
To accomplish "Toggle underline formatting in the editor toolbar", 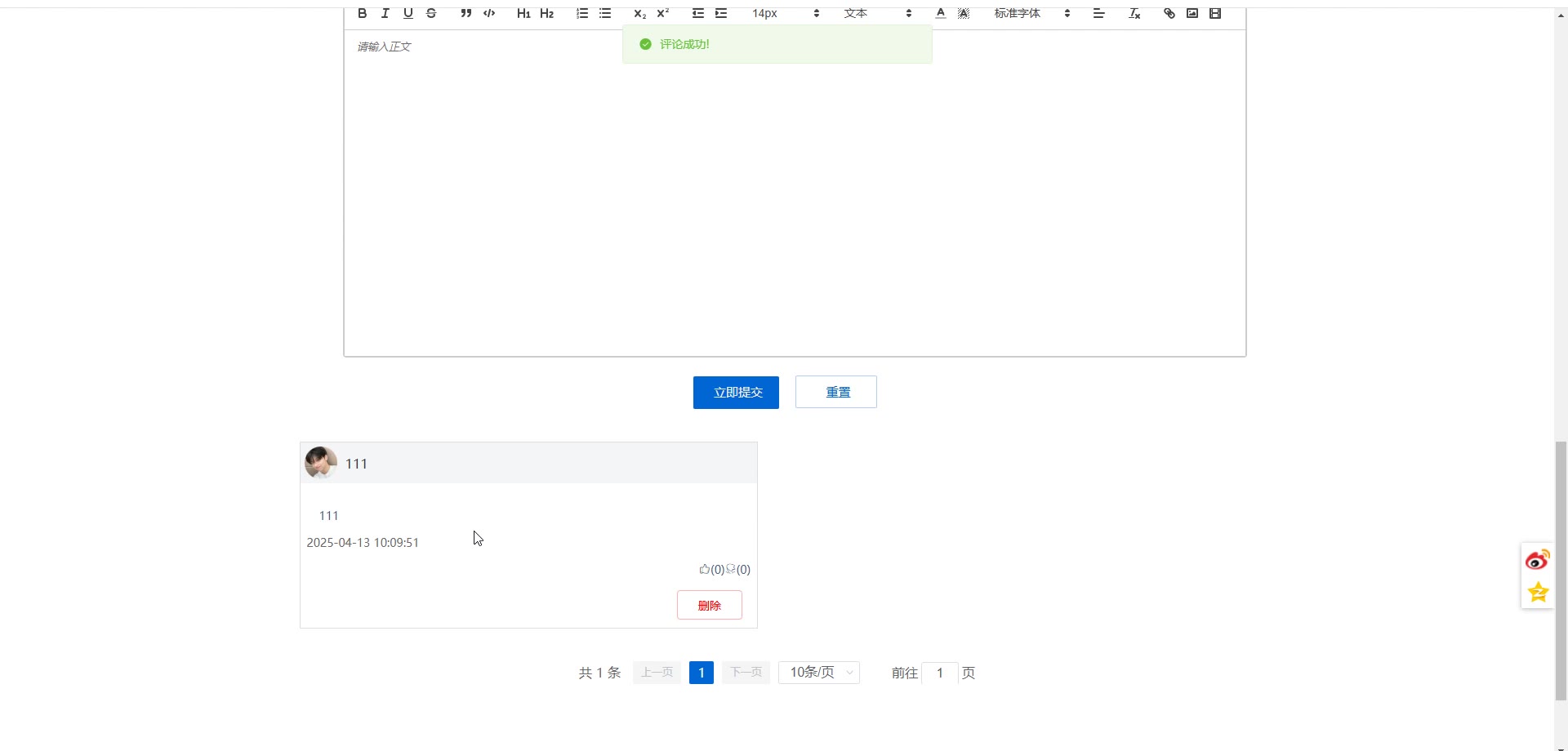I will pos(408,13).
